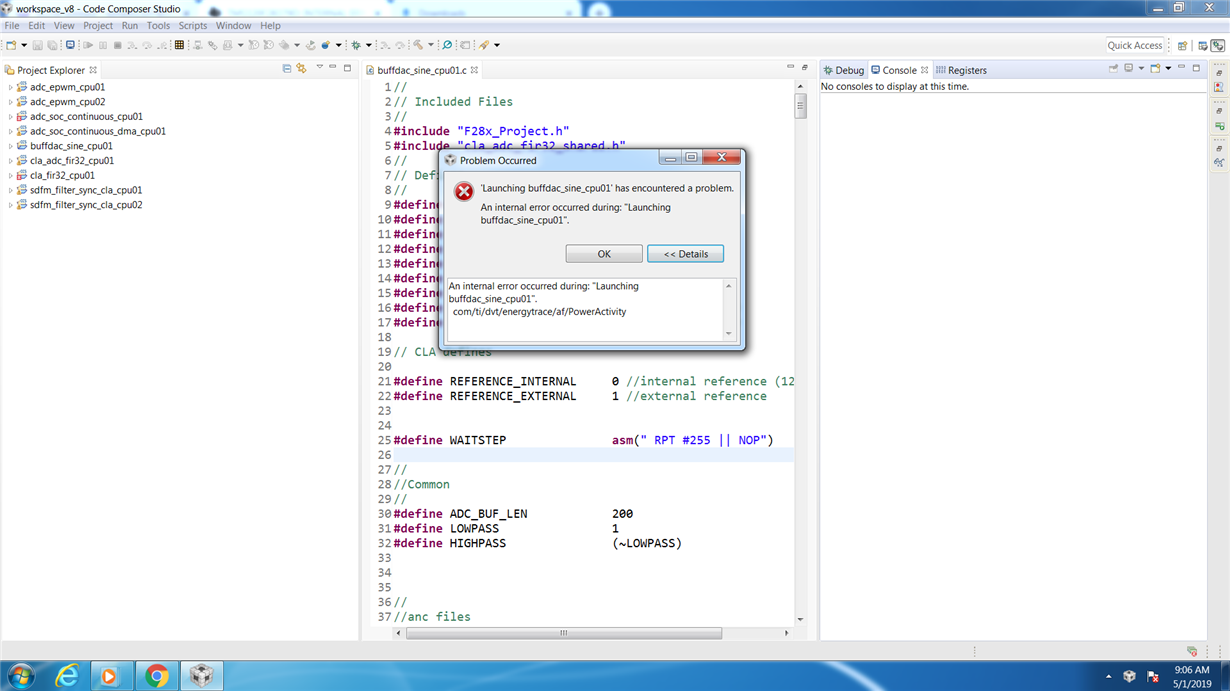Click the grid memory view toolbar icon
The height and width of the screenshot is (691, 1230).
coord(179,45)
